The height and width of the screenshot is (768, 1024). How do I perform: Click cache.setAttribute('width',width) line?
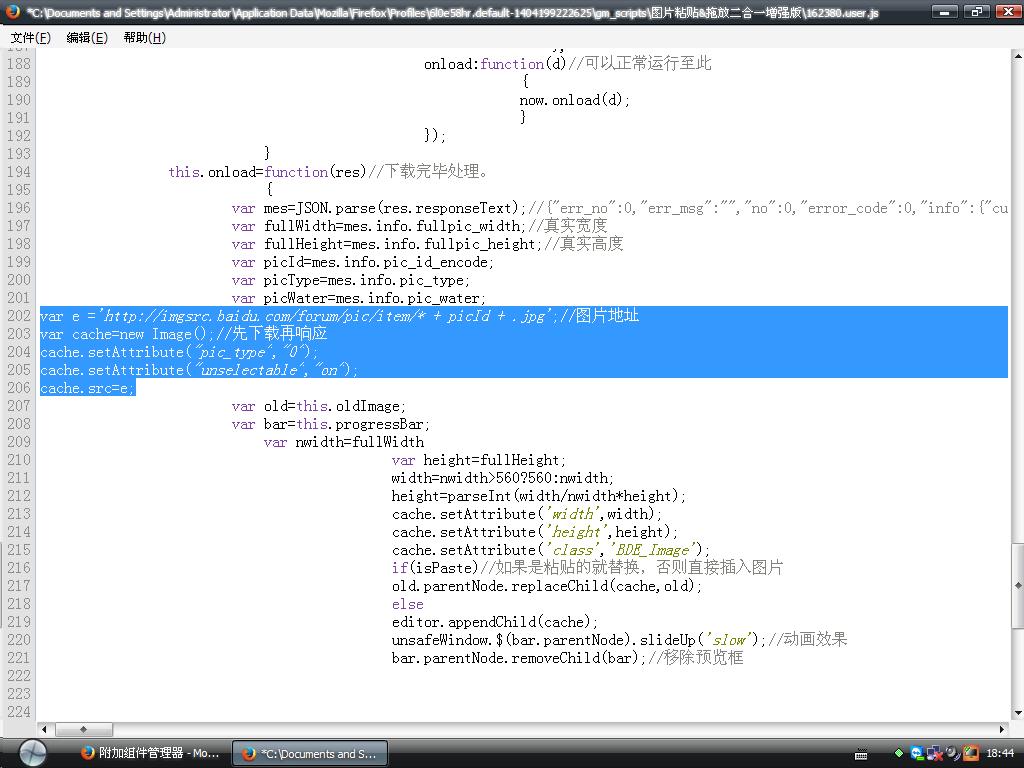[x=526, y=514]
